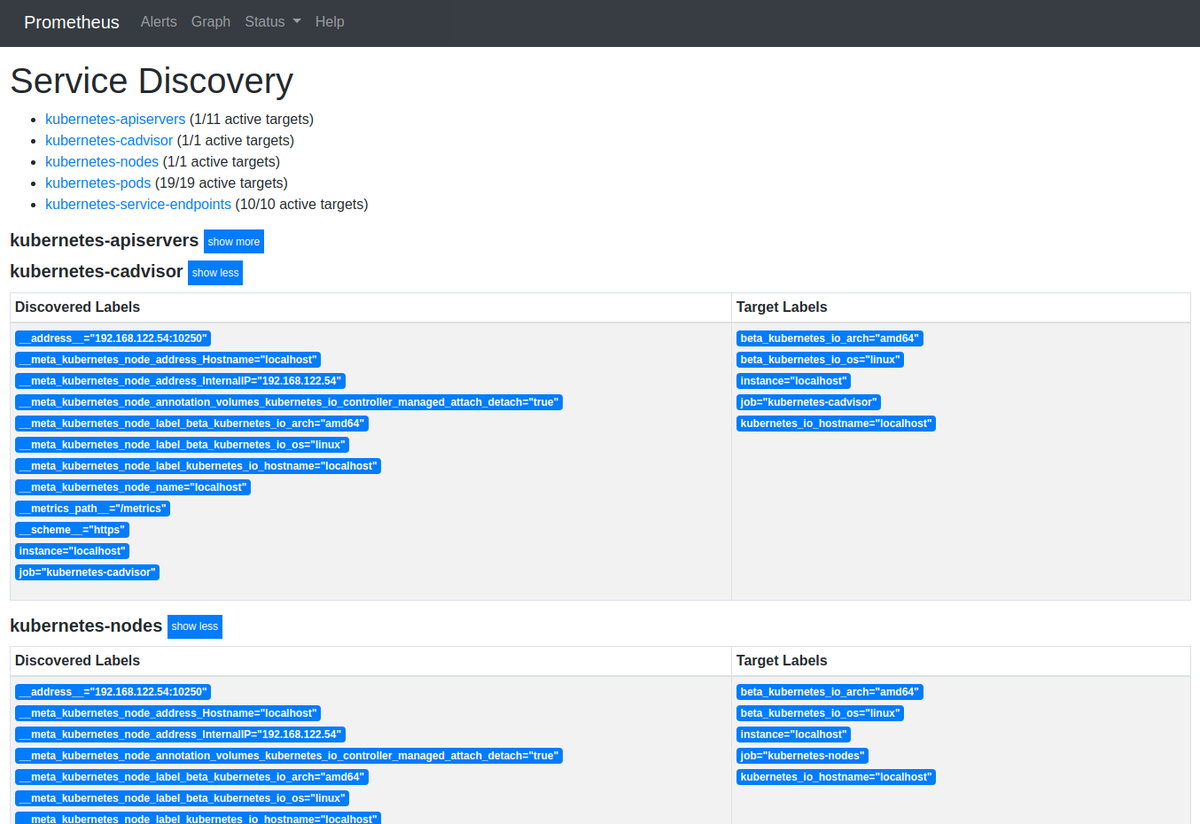
Task: Select node_label_kubernetes_io_hostname label in cadvisor section
Action: click(198, 466)
